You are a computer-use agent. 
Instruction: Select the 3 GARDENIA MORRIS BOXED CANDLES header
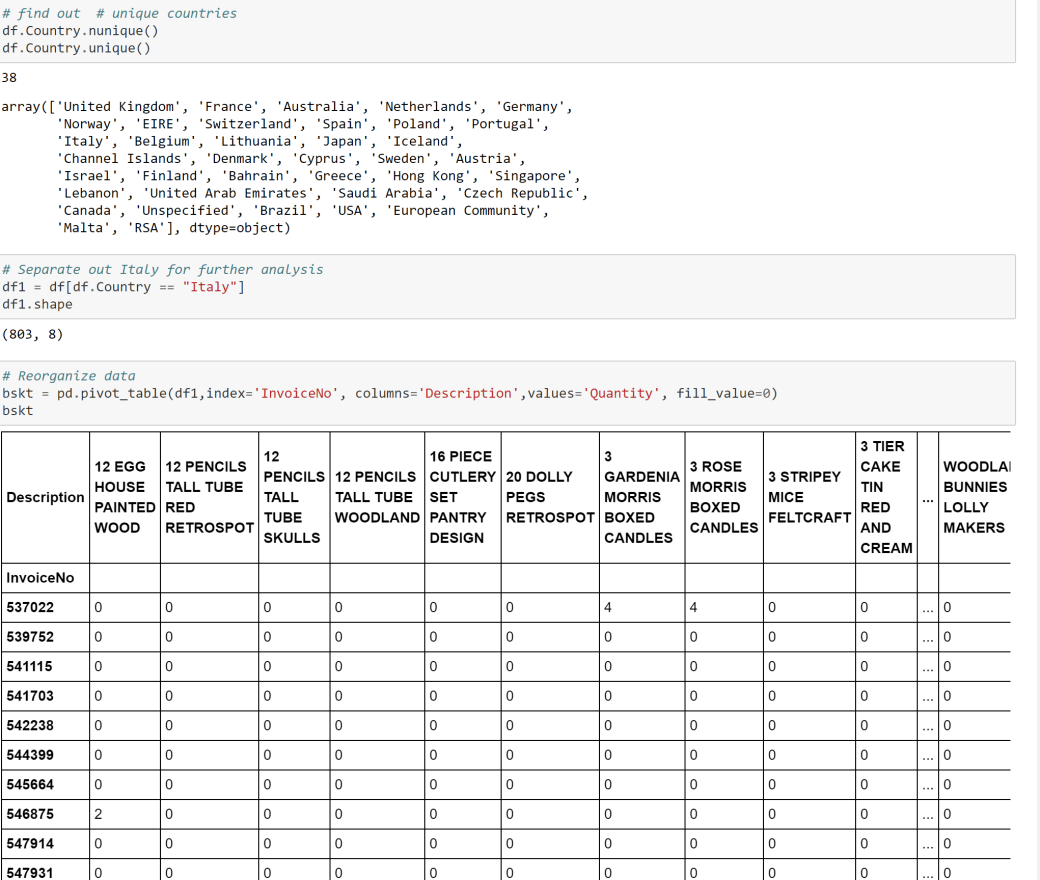pos(641,497)
